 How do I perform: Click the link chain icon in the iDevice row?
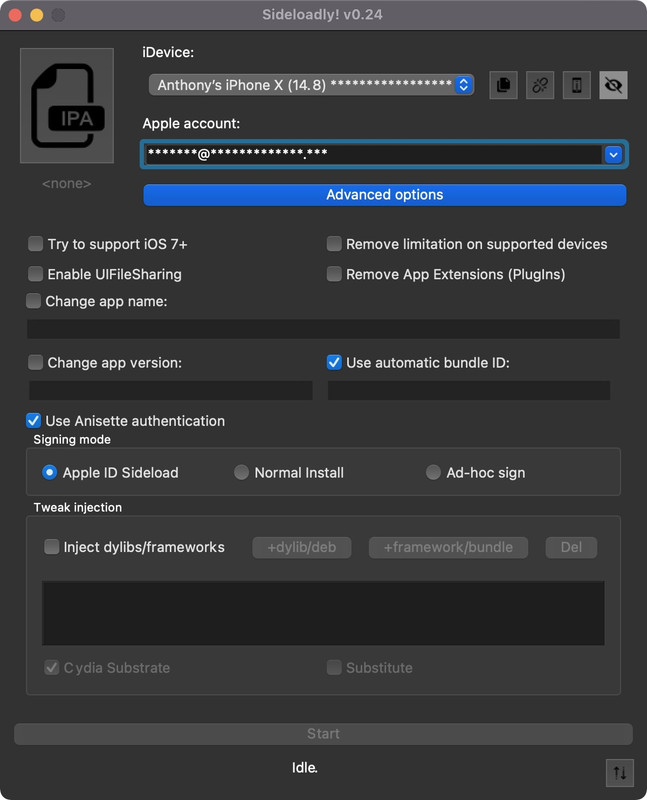point(540,85)
